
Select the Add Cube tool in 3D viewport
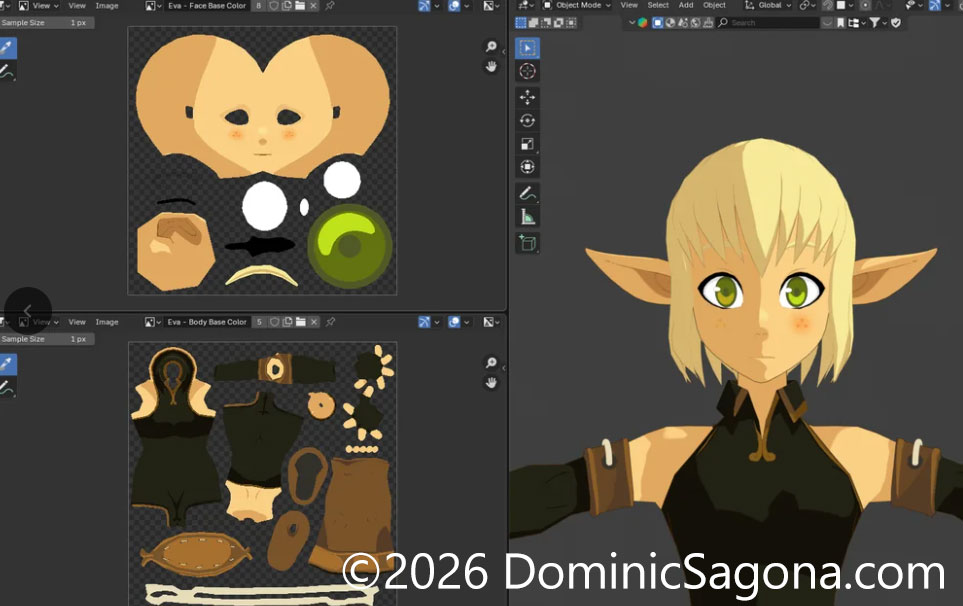pos(527,243)
